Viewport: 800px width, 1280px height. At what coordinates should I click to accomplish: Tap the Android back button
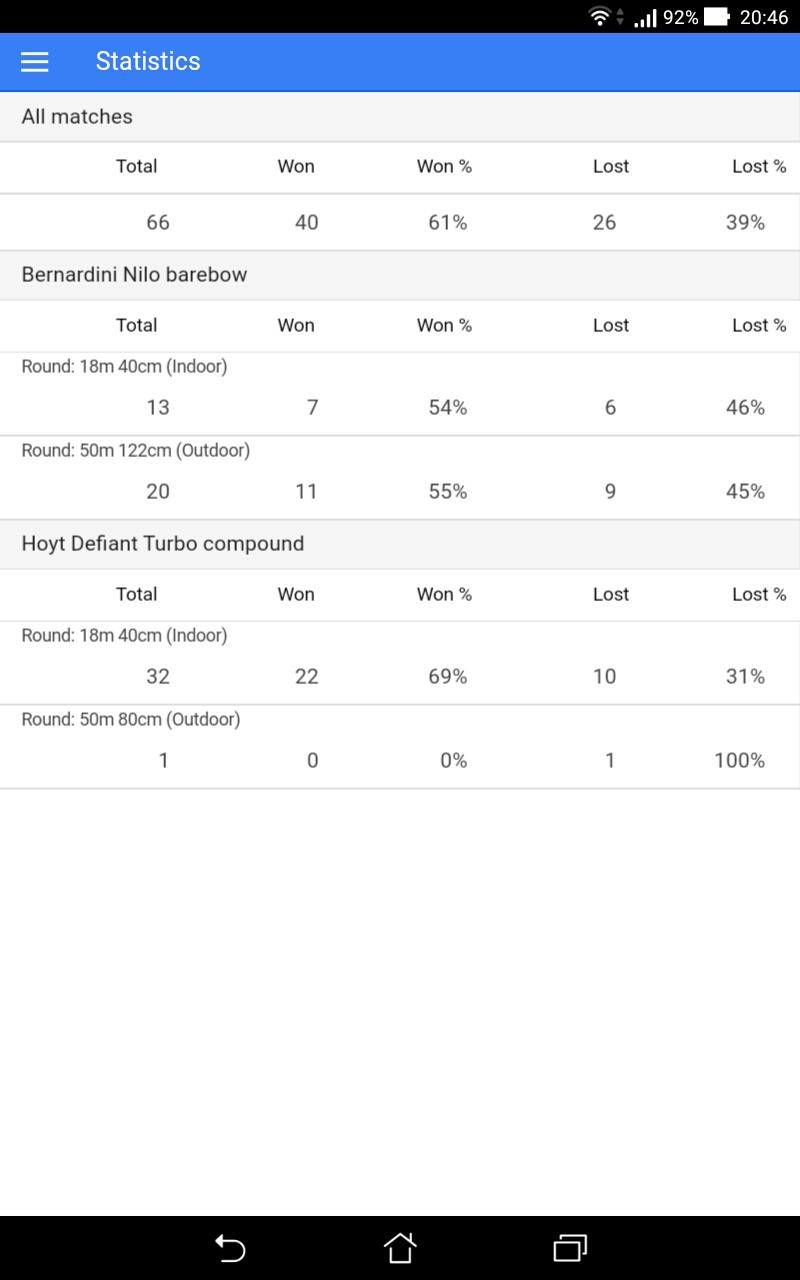click(x=230, y=1247)
